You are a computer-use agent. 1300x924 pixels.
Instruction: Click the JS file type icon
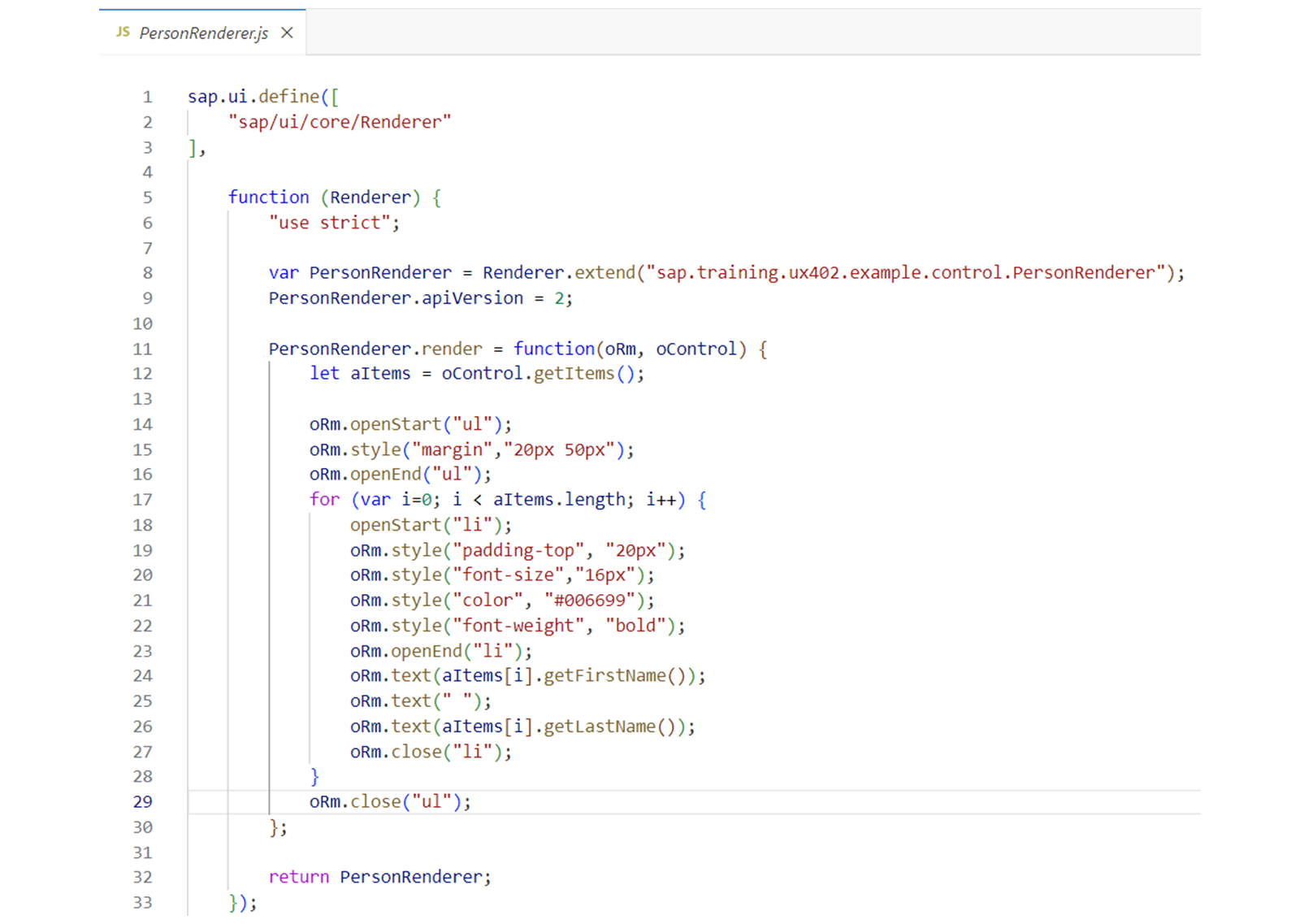(x=123, y=32)
